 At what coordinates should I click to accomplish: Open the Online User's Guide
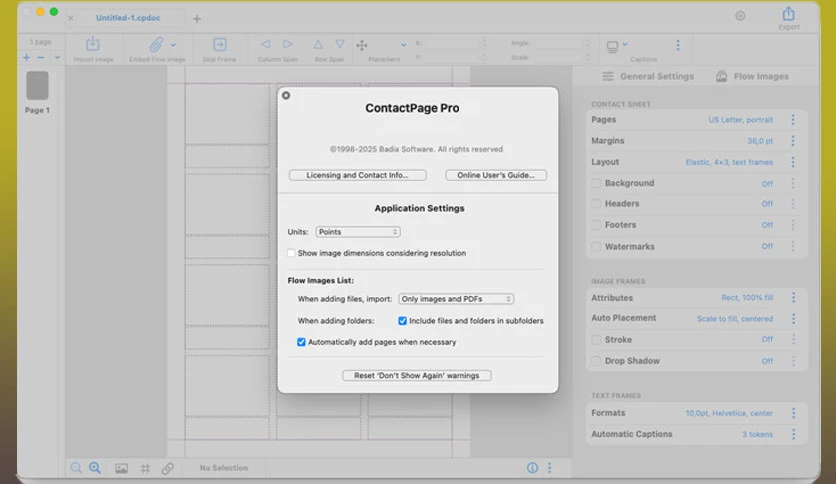[x=496, y=175]
